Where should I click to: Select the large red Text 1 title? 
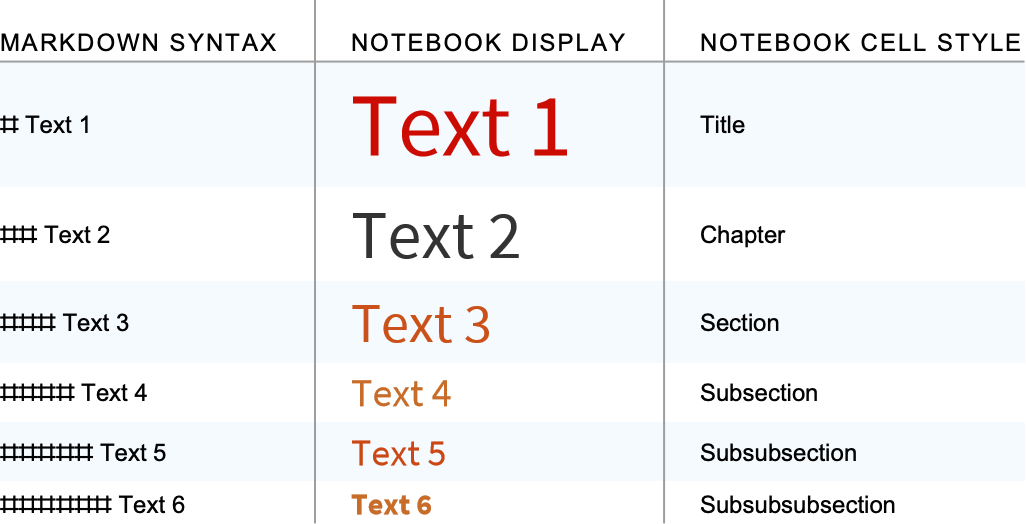(459, 126)
